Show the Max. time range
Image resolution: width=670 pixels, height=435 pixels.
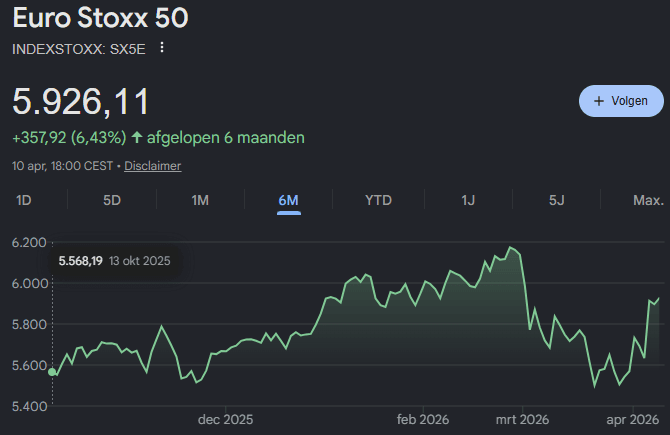(x=648, y=200)
